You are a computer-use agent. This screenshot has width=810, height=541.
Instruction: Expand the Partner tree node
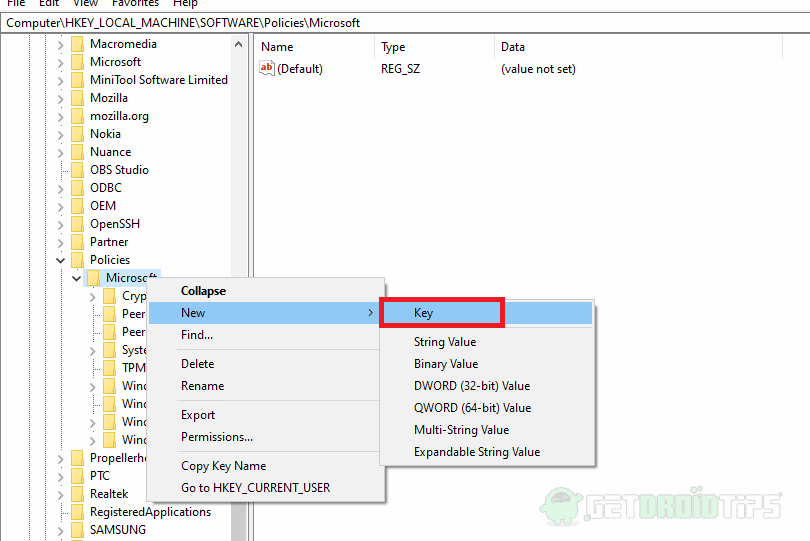(60, 242)
